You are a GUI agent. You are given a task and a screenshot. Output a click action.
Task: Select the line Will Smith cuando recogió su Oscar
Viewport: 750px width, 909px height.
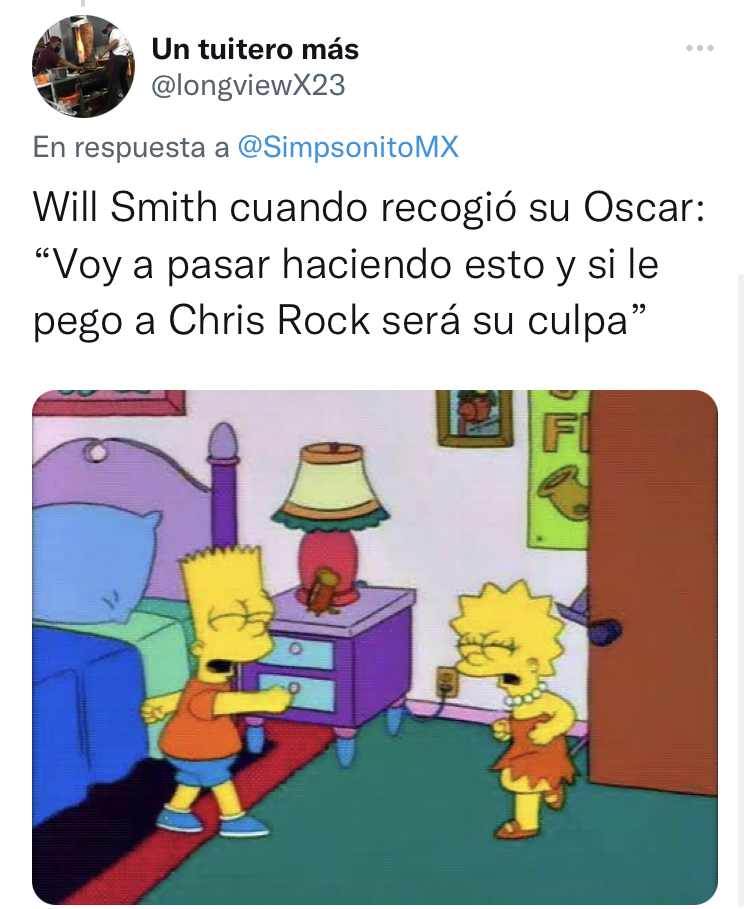click(x=369, y=208)
